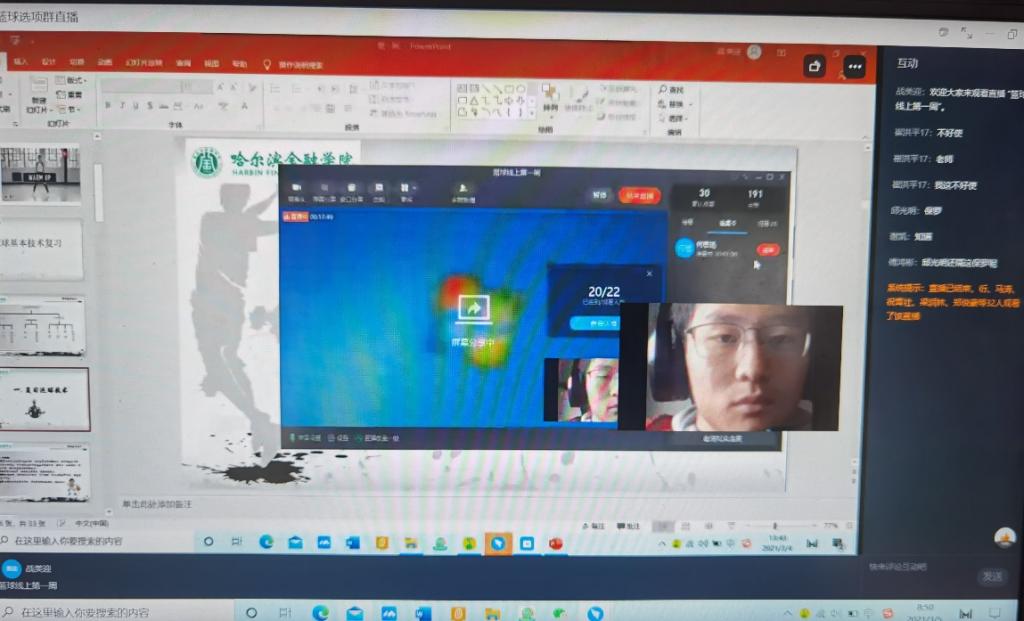Click the Edge browser icon in the bottom taskbar
Viewport: 1024px width, 621px height.
point(320,612)
